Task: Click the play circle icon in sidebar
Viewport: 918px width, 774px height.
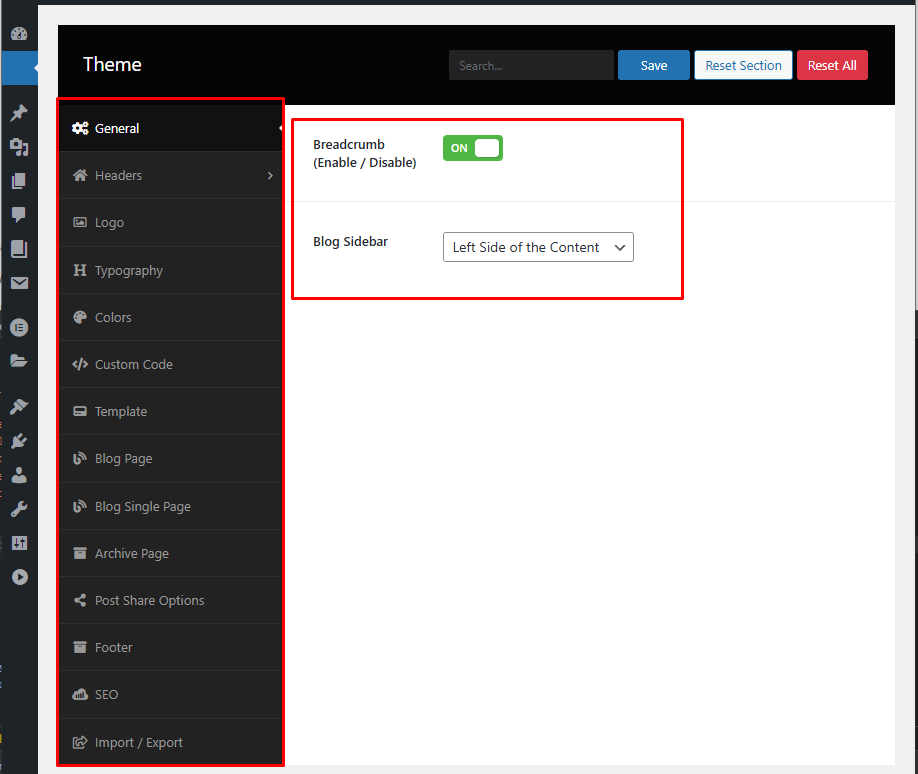Action: [x=19, y=577]
